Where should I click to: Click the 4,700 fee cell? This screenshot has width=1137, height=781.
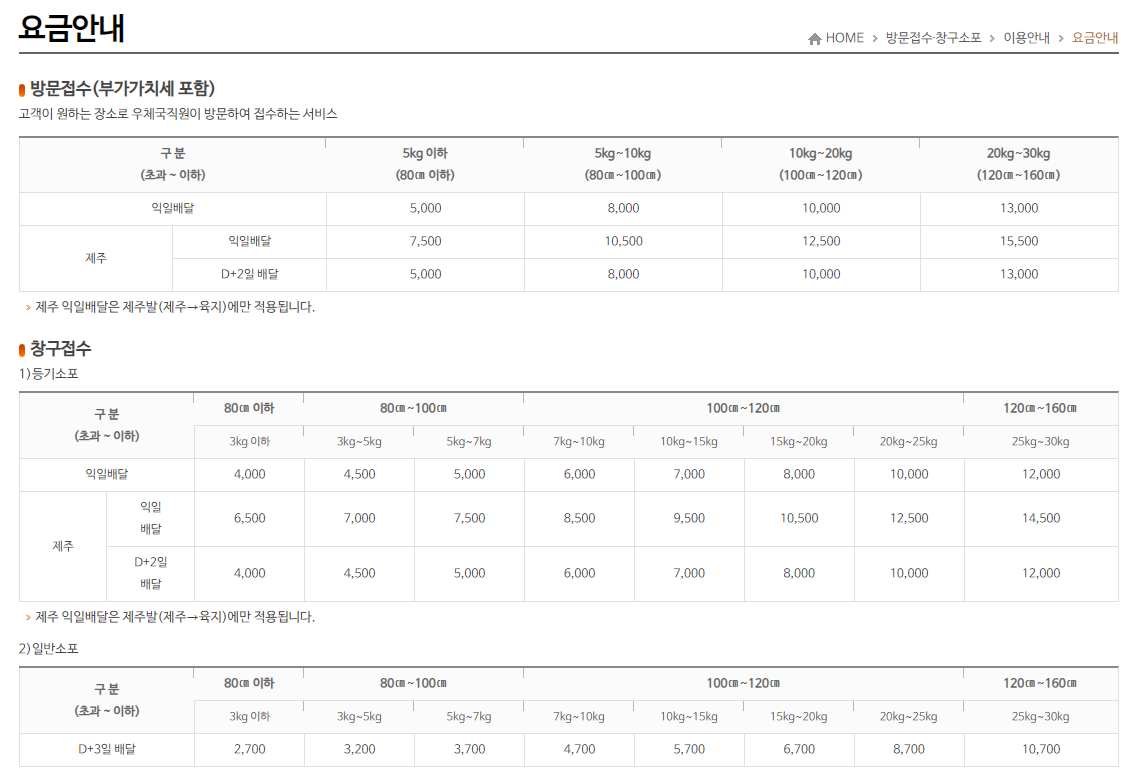[579, 750]
